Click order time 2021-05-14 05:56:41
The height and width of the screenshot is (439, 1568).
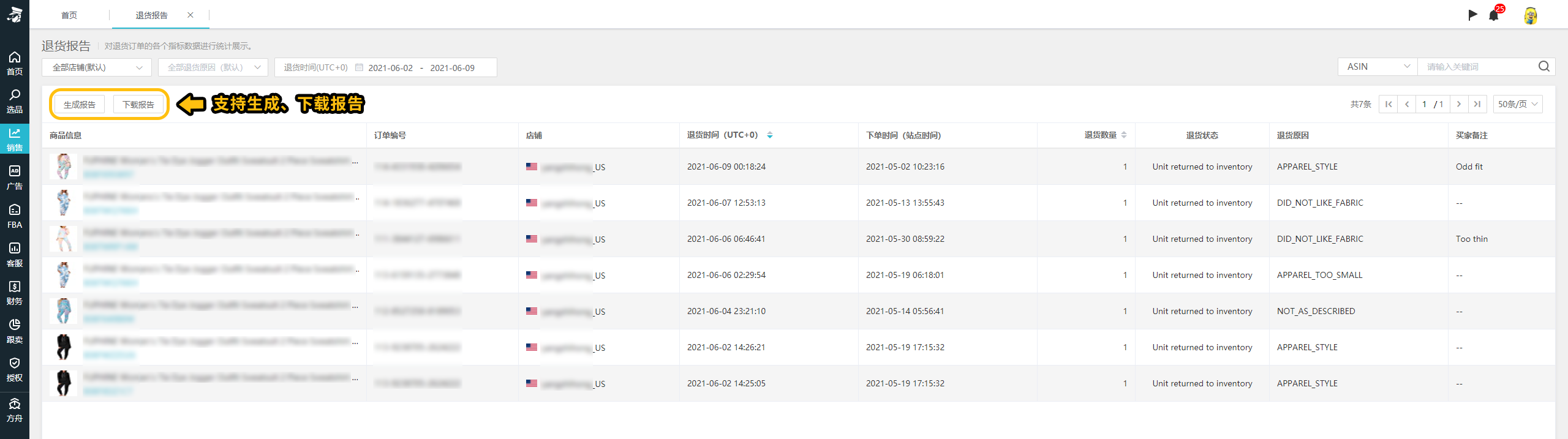click(x=905, y=311)
